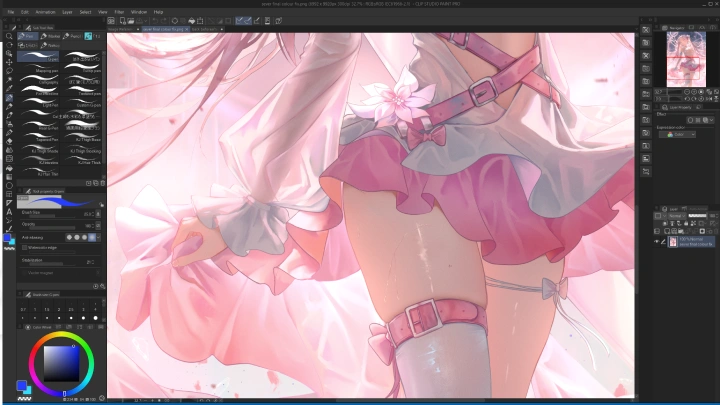Select the Move layer tool
720x405 pixels.
pyautogui.click(x=9, y=62)
